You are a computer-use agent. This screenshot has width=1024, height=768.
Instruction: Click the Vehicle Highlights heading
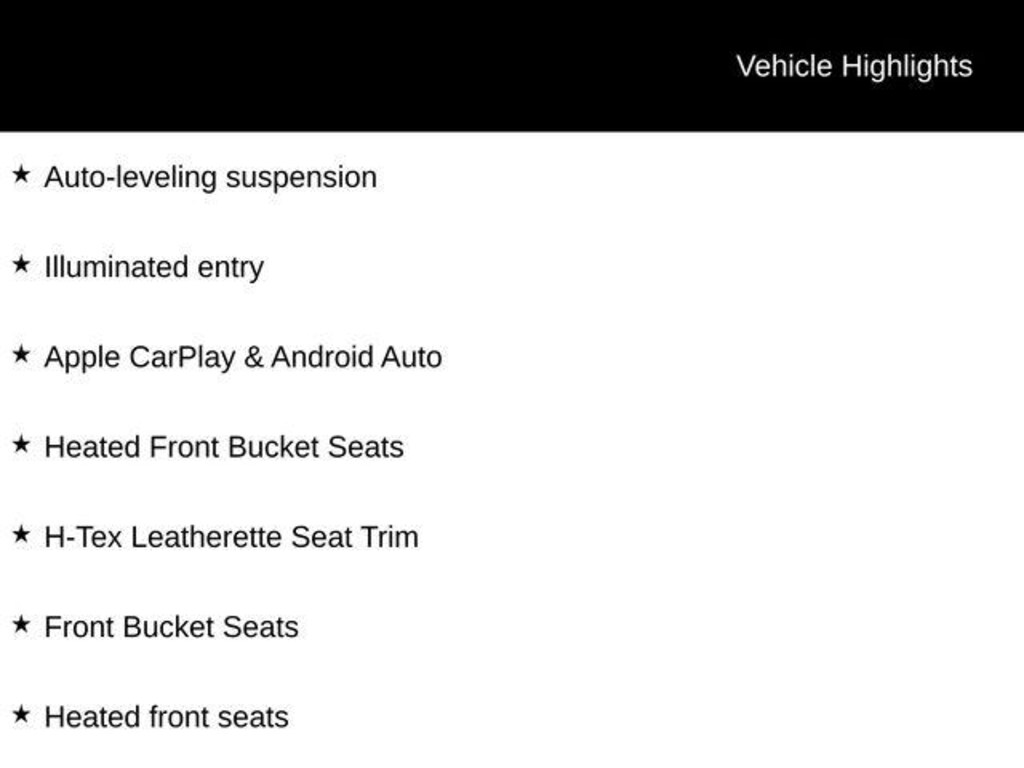[x=854, y=66]
